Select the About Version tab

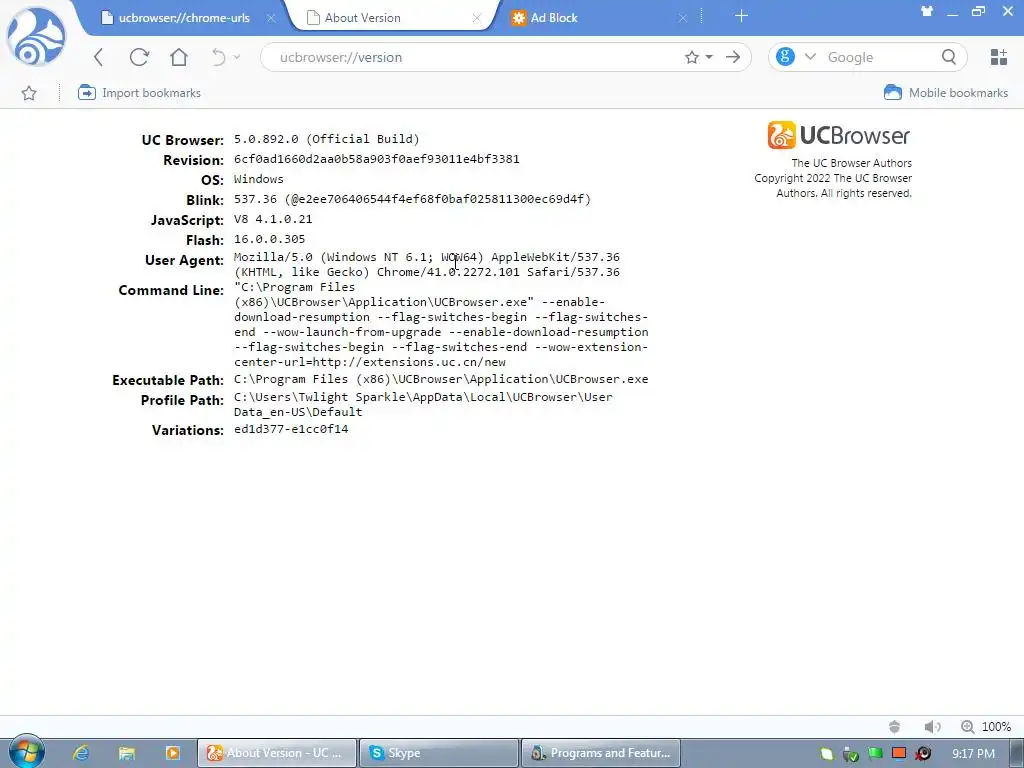pyautogui.click(x=362, y=18)
